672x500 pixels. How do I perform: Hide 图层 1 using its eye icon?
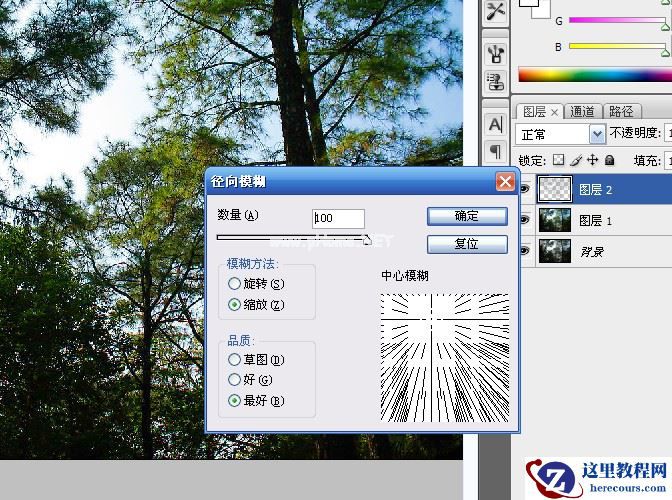(x=525, y=220)
